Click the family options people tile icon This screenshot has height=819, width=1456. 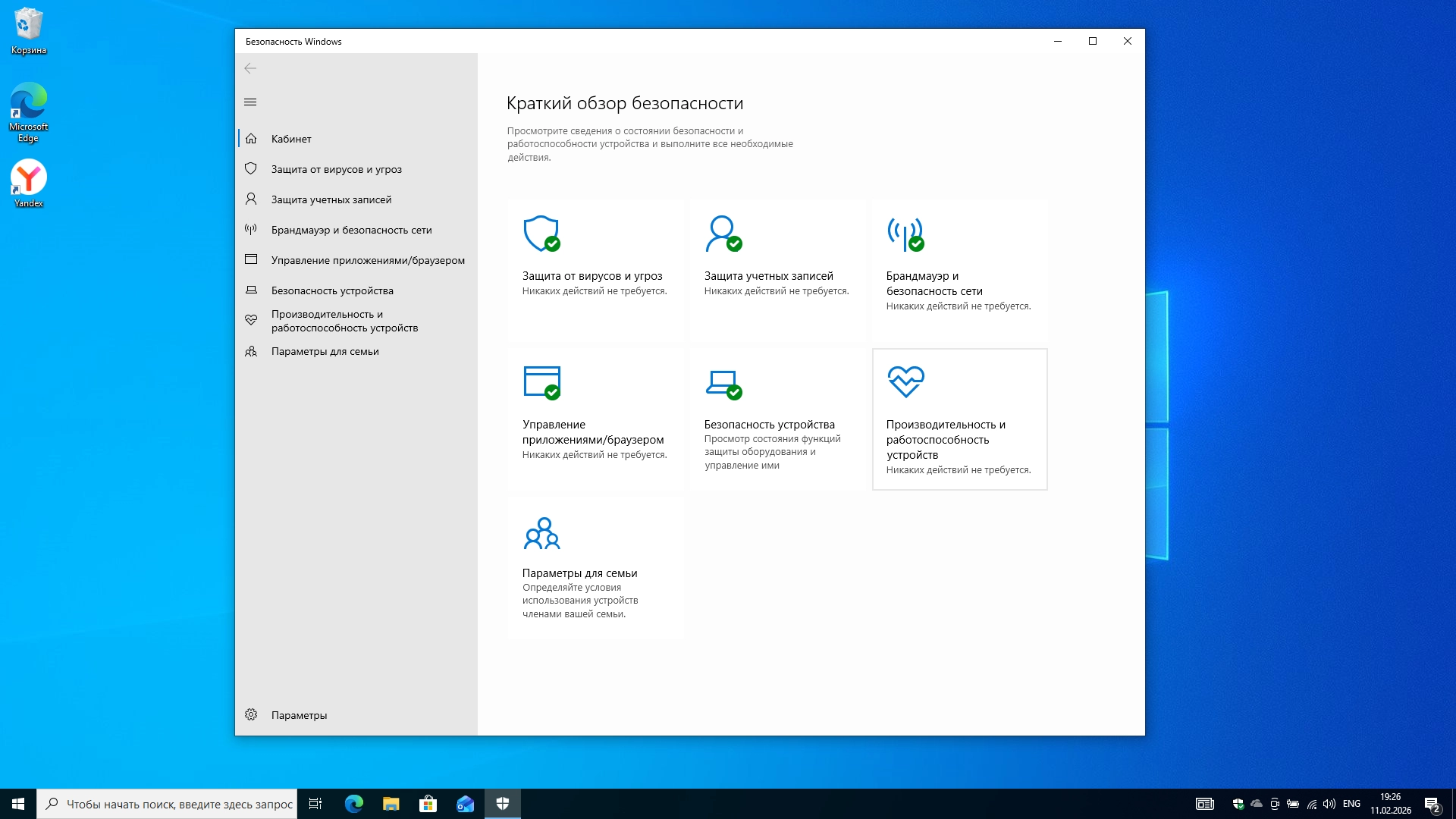point(541,533)
